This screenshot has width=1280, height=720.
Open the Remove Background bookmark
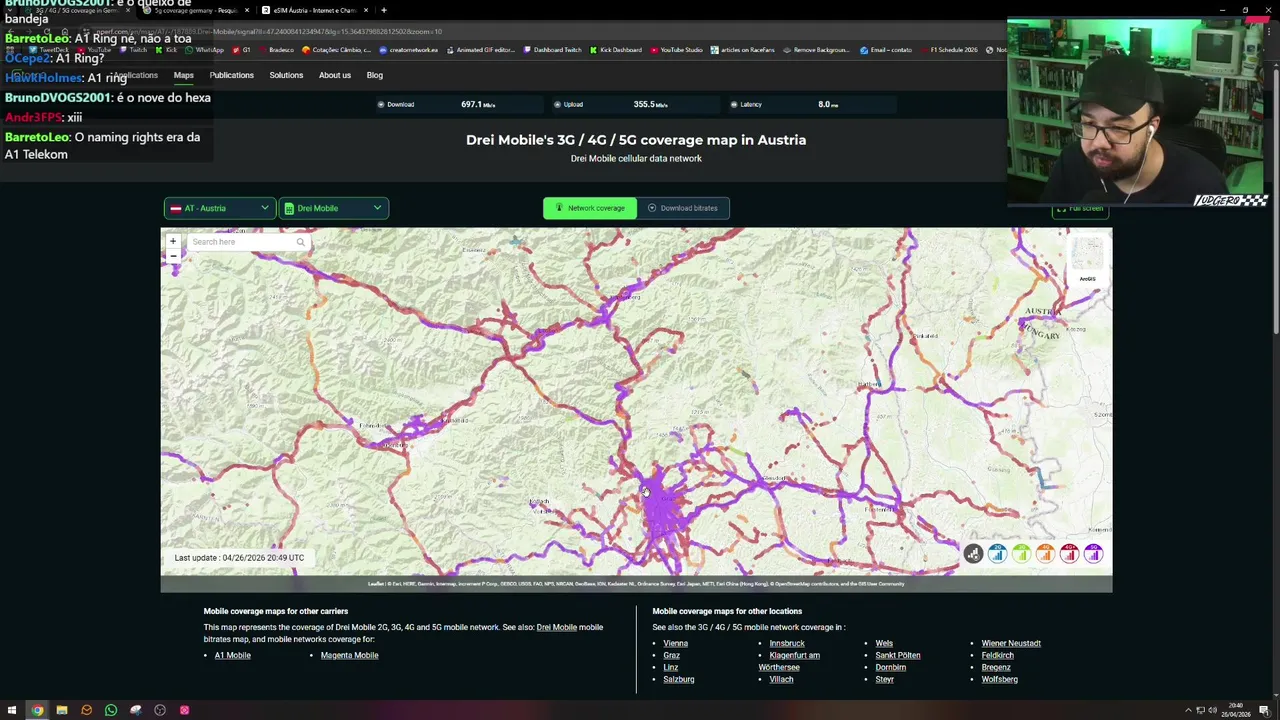pos(816,50)
